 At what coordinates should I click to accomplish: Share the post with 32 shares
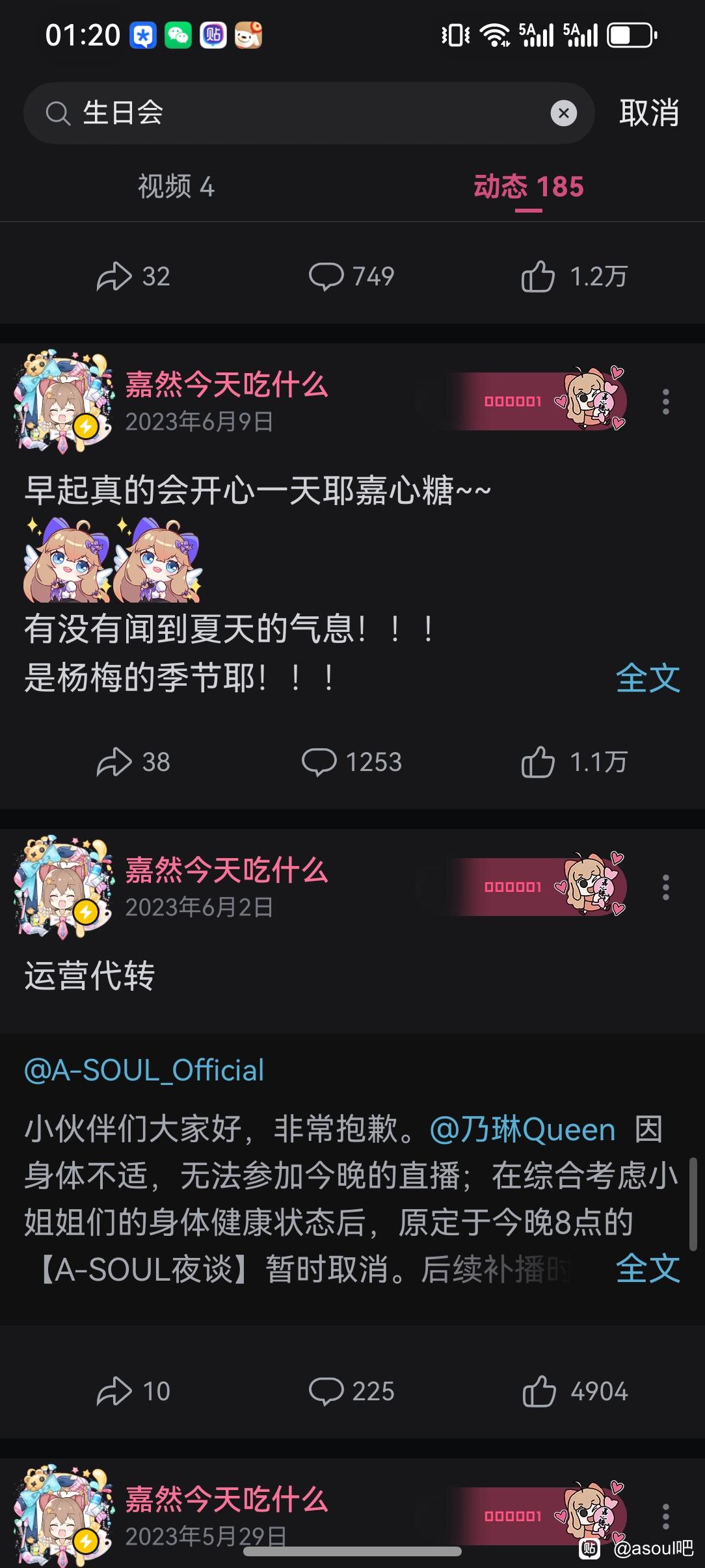click(x=133, y=276)
